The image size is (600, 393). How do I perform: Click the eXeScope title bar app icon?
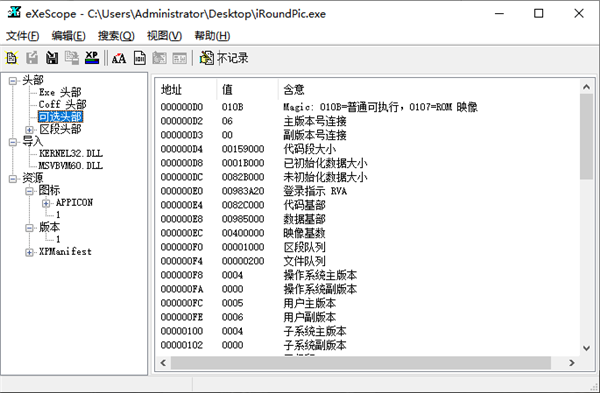click(14, 13)
